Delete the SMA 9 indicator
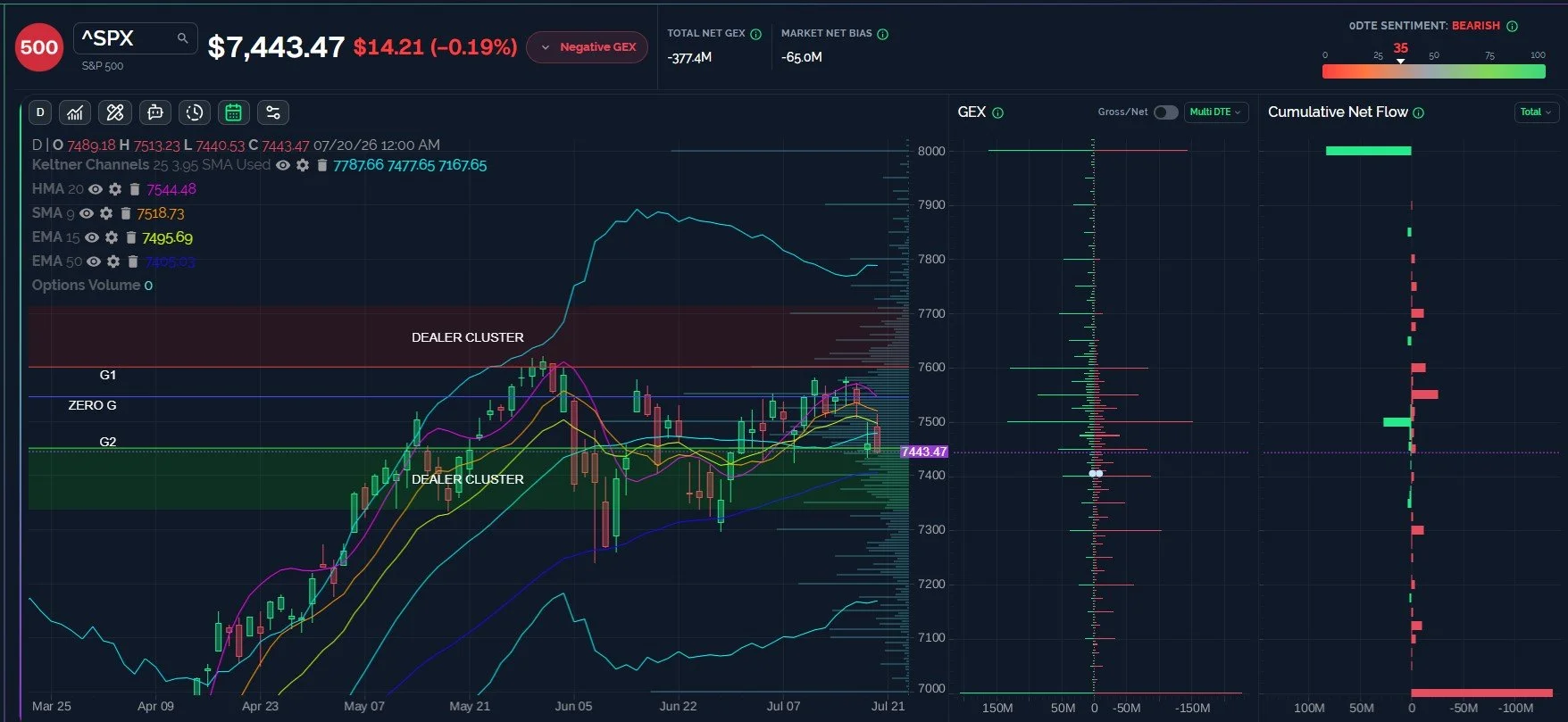The image size is (1568, 722). pos(126,213)
